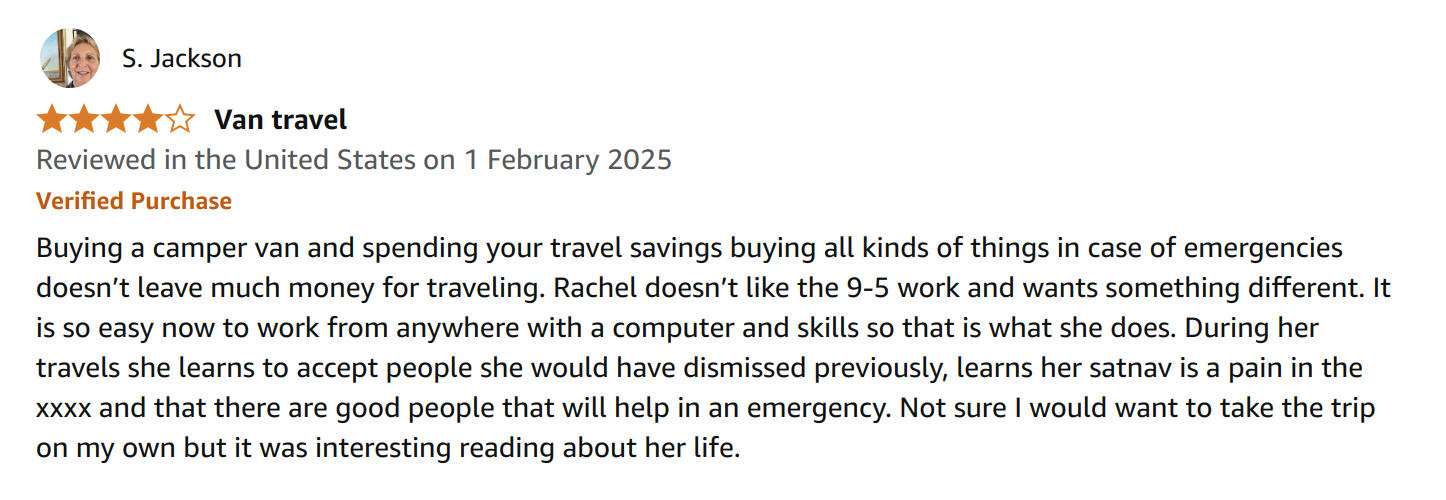Open S. Jackson's profile avatar photo
Image resolution: width=1446 pixels, height=500 pixels.
pyautogui.click(x=70, y=58)
